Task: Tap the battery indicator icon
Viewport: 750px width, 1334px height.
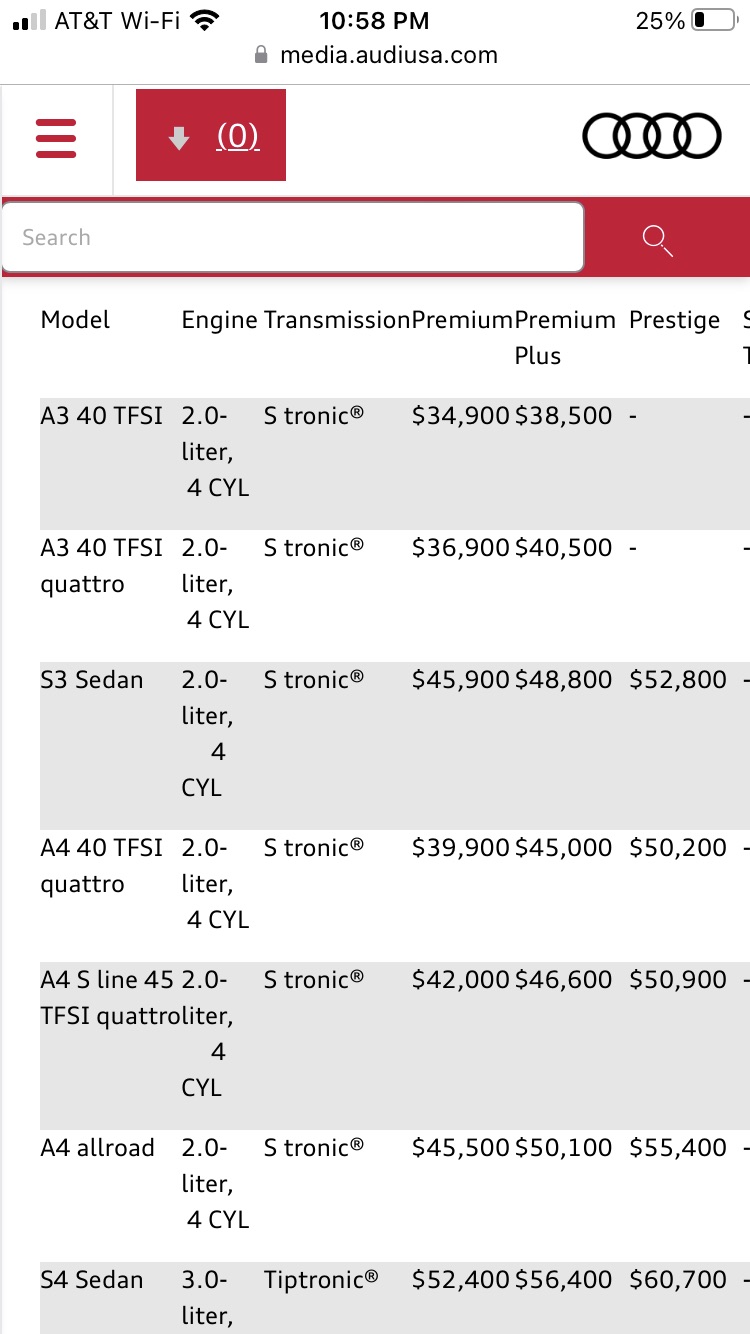Action: tap(713, 20)
